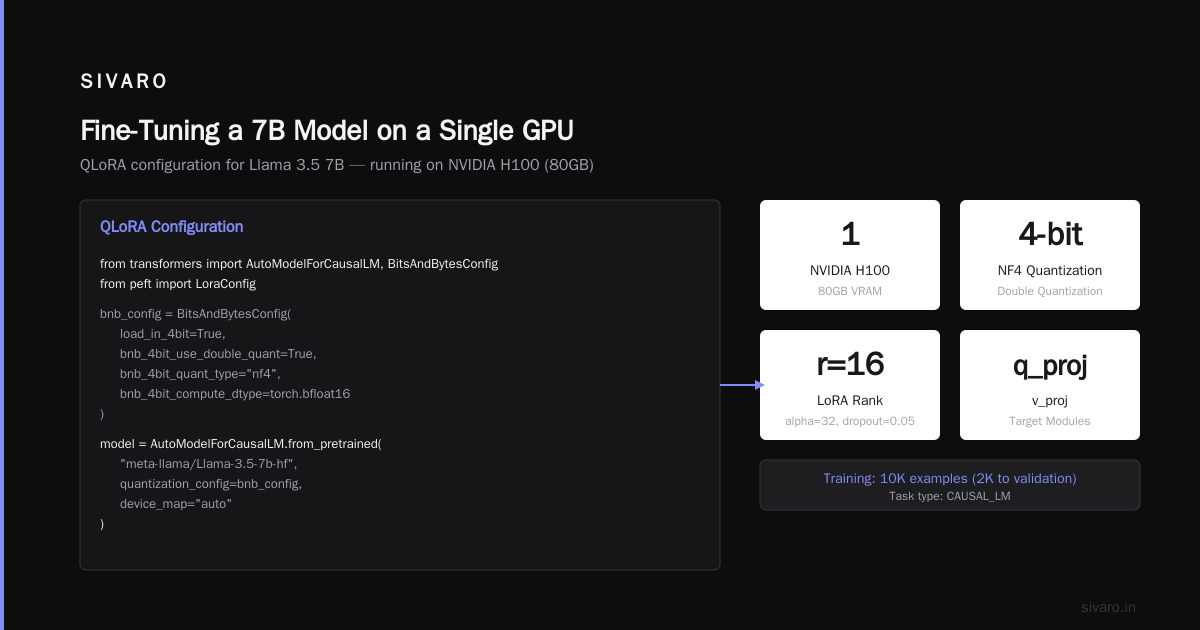The width and height of the screenshot is (1200, 630).
Task: Select the device_map auto code line
Action: (x=176, y=504)
